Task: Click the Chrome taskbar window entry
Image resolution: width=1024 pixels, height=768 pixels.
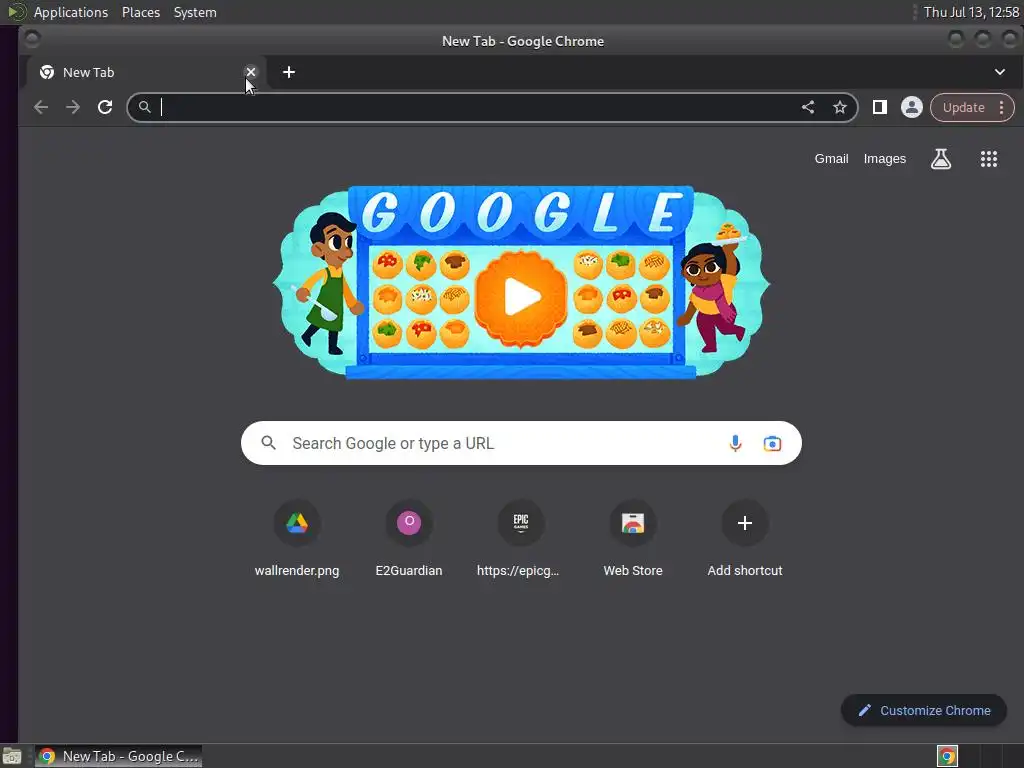Action: click(118, 756)
